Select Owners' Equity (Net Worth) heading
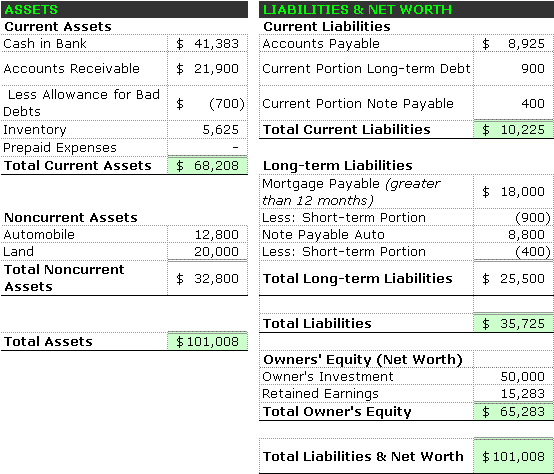This screenshot has height=474, width=554. click(x=363, y=360)
